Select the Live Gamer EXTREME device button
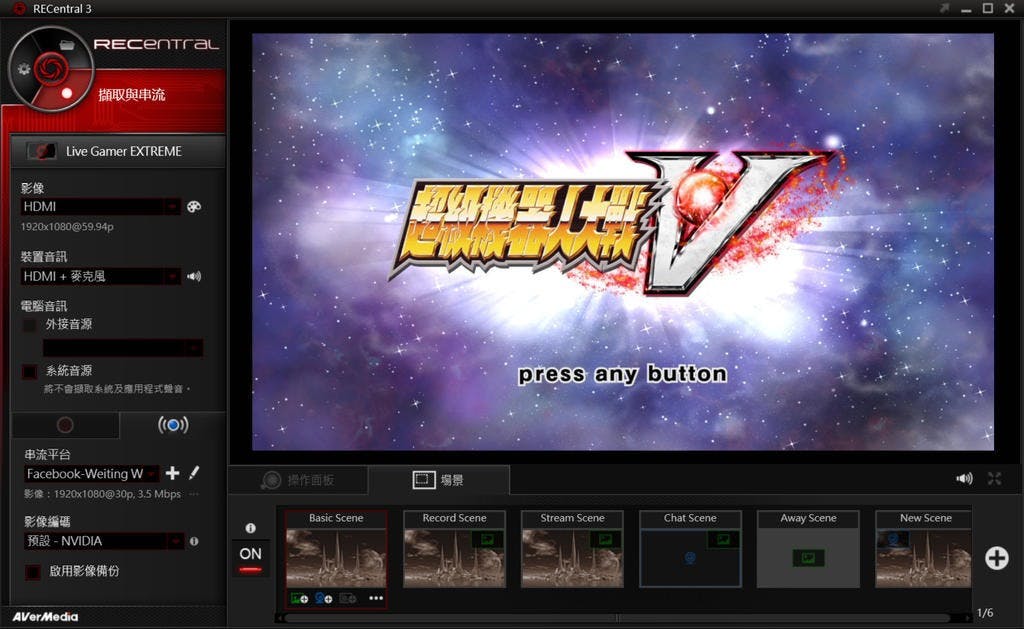The height and width of the screenshot is (629, 1024). coord(118,151)
